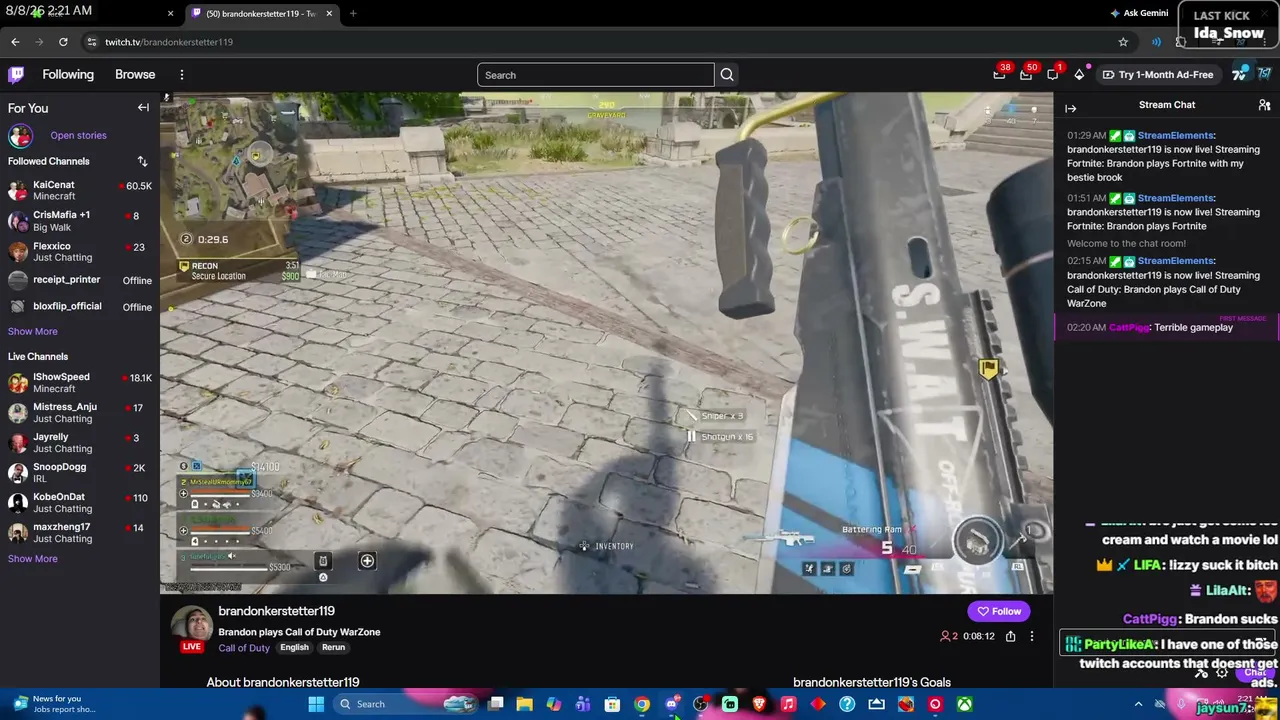Open Discord from taskbar
The width and height of the screenshot is (1280, 720).
[x=671, y=704]
